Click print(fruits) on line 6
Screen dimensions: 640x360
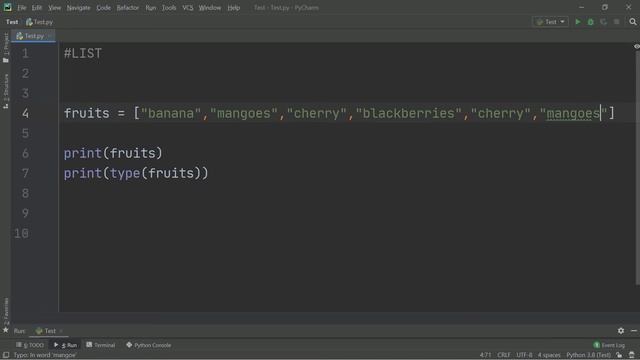113,153
